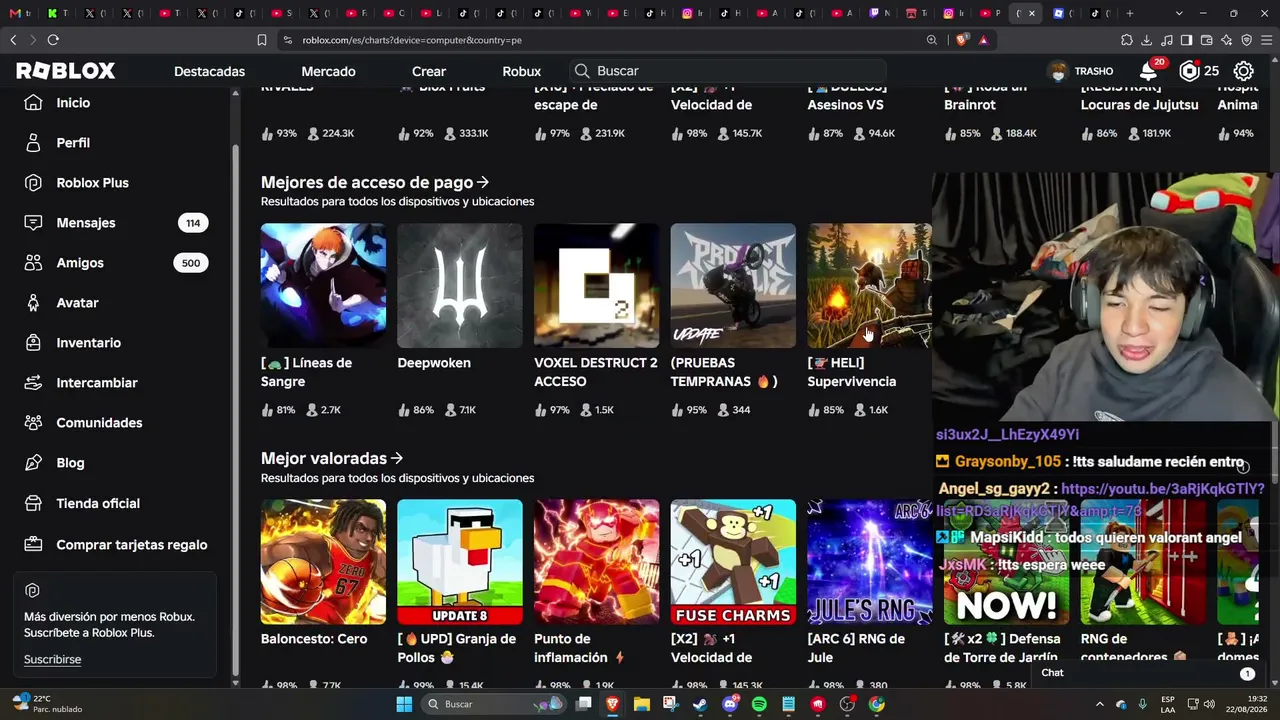The height and width of the screenshot is (720, 1280).
Task: Open the Brave Shields lion icon
Action: [962, 40]
